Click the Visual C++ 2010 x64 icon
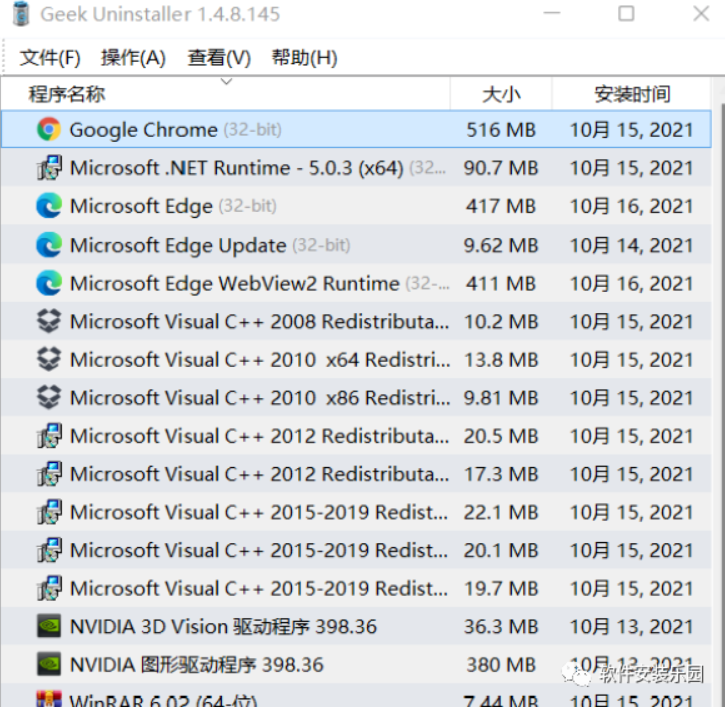Screen dimensions: 725x709 click(48, 360)
